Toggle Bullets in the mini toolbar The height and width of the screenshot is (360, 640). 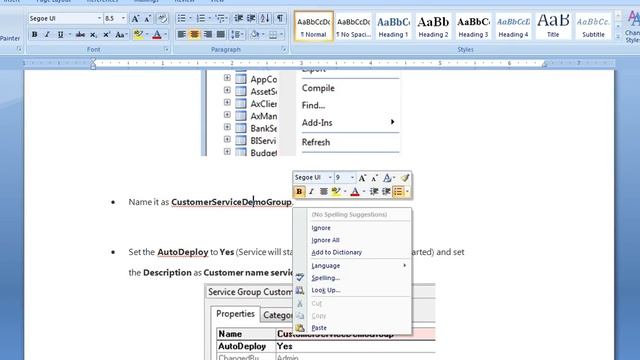click(398, 191)
